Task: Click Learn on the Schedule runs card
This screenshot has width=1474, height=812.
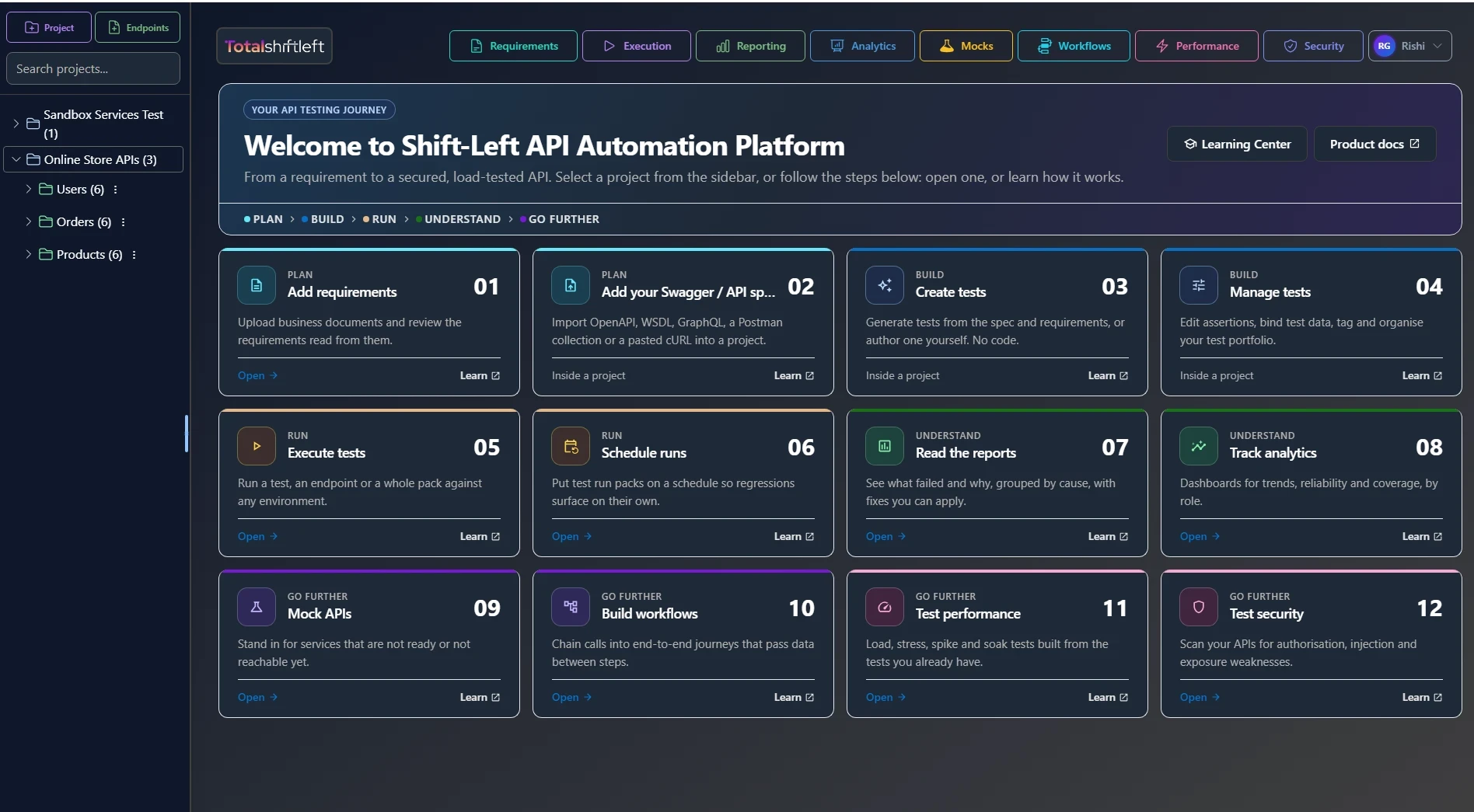Action: point(794,536)
